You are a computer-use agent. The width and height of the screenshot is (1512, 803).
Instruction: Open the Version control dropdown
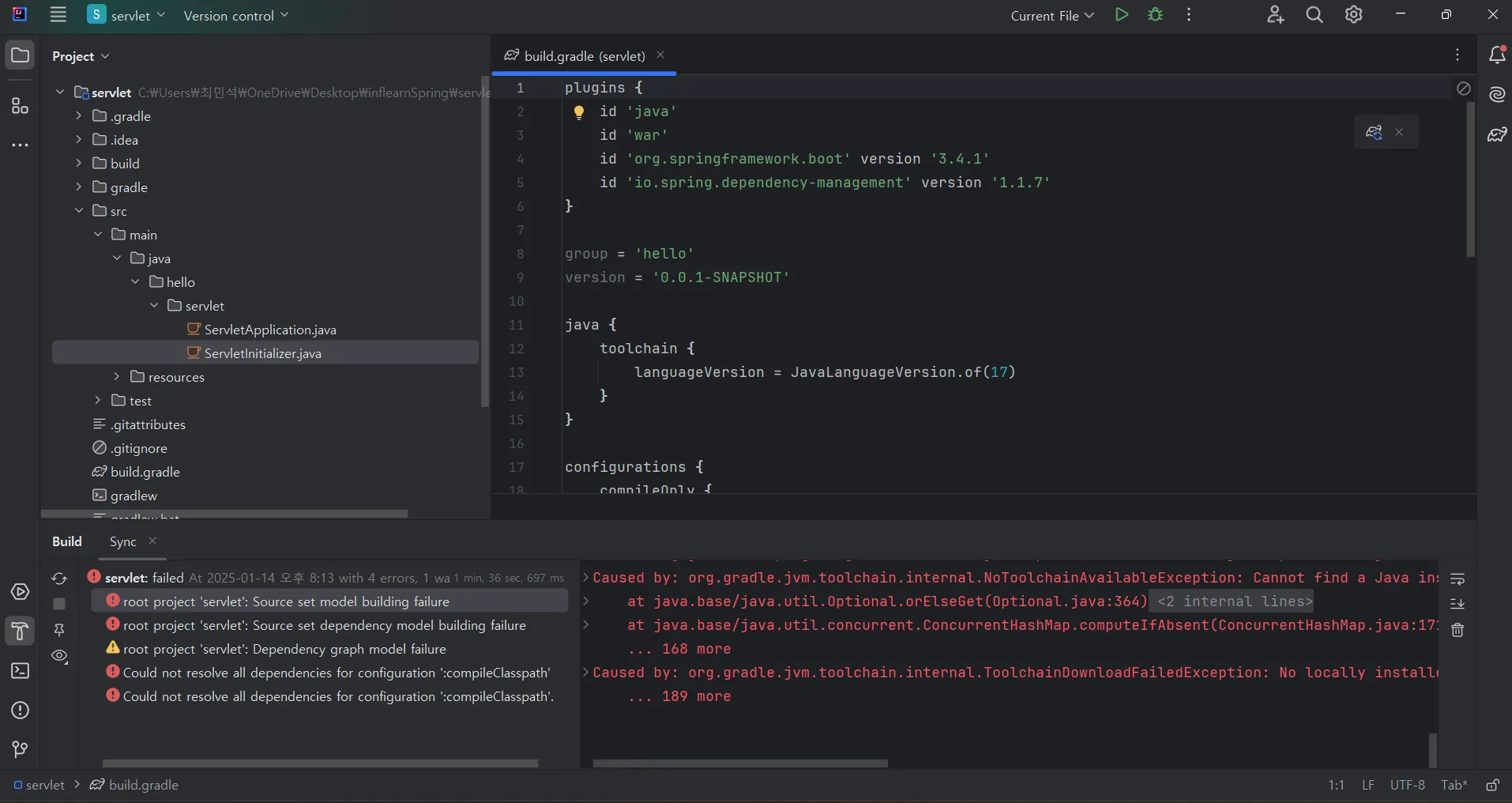[236, 15]
